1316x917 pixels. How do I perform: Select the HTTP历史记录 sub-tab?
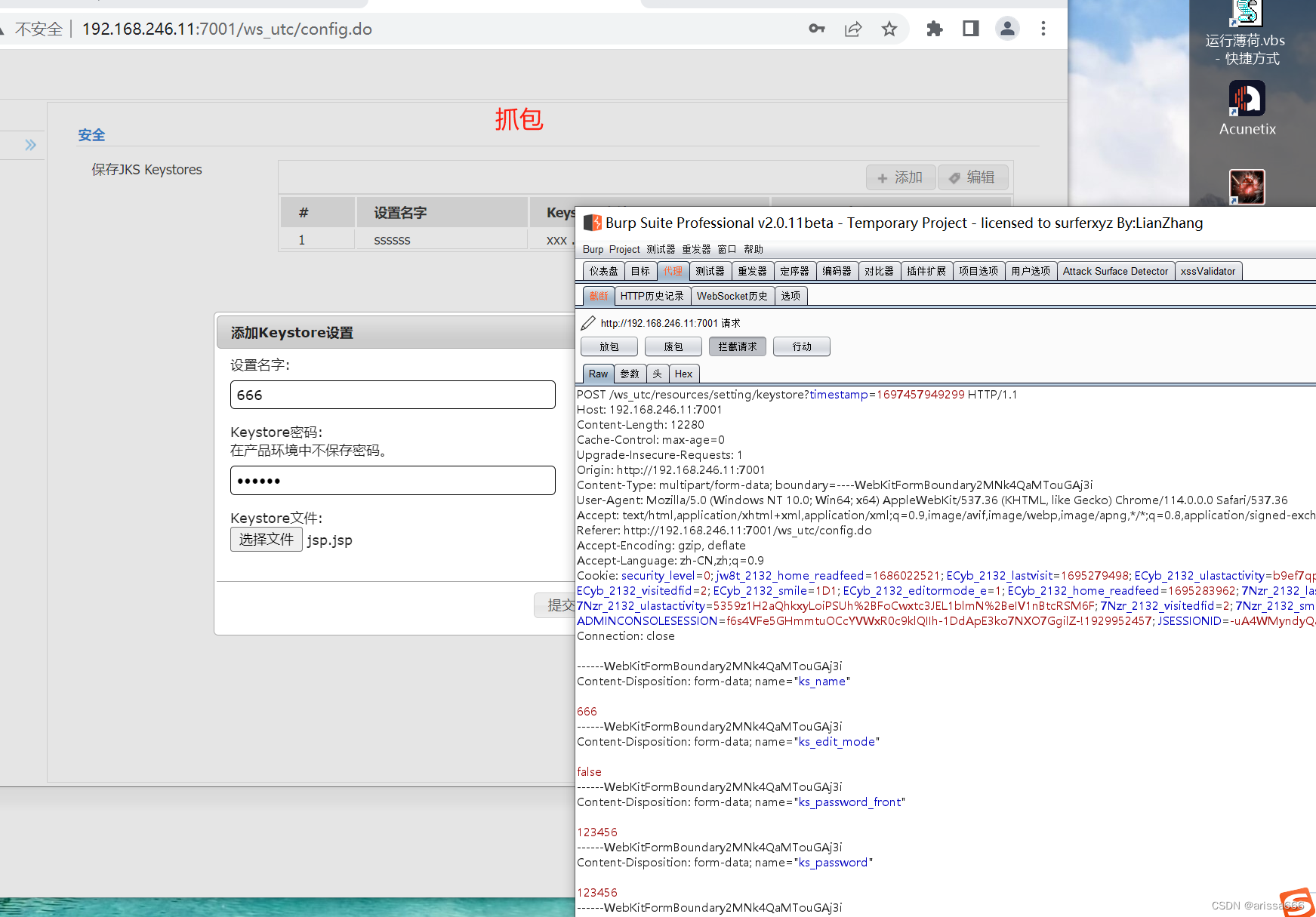[652, 296]
